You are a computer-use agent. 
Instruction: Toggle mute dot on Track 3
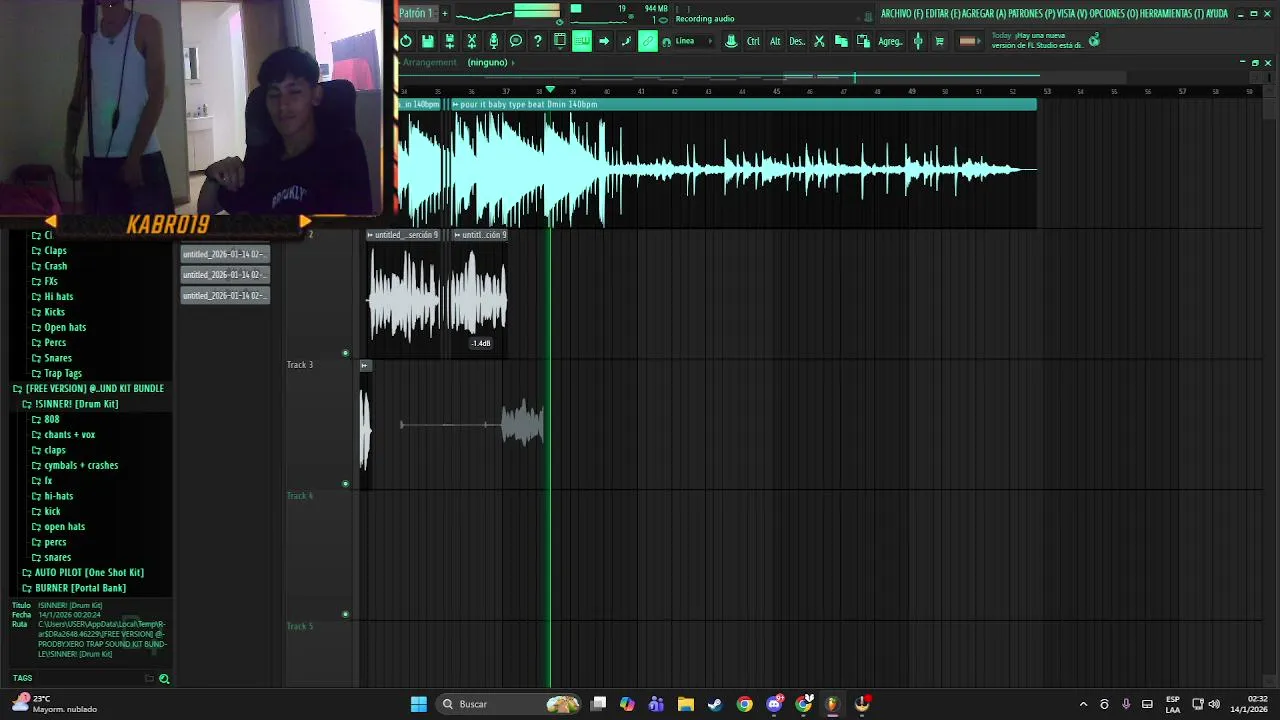(x=346, y=484)
